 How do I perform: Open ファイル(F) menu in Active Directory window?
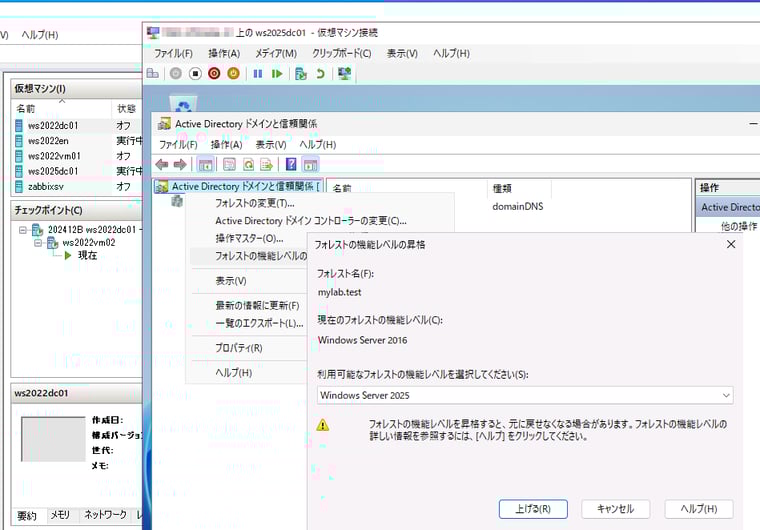tap(178, 145)
